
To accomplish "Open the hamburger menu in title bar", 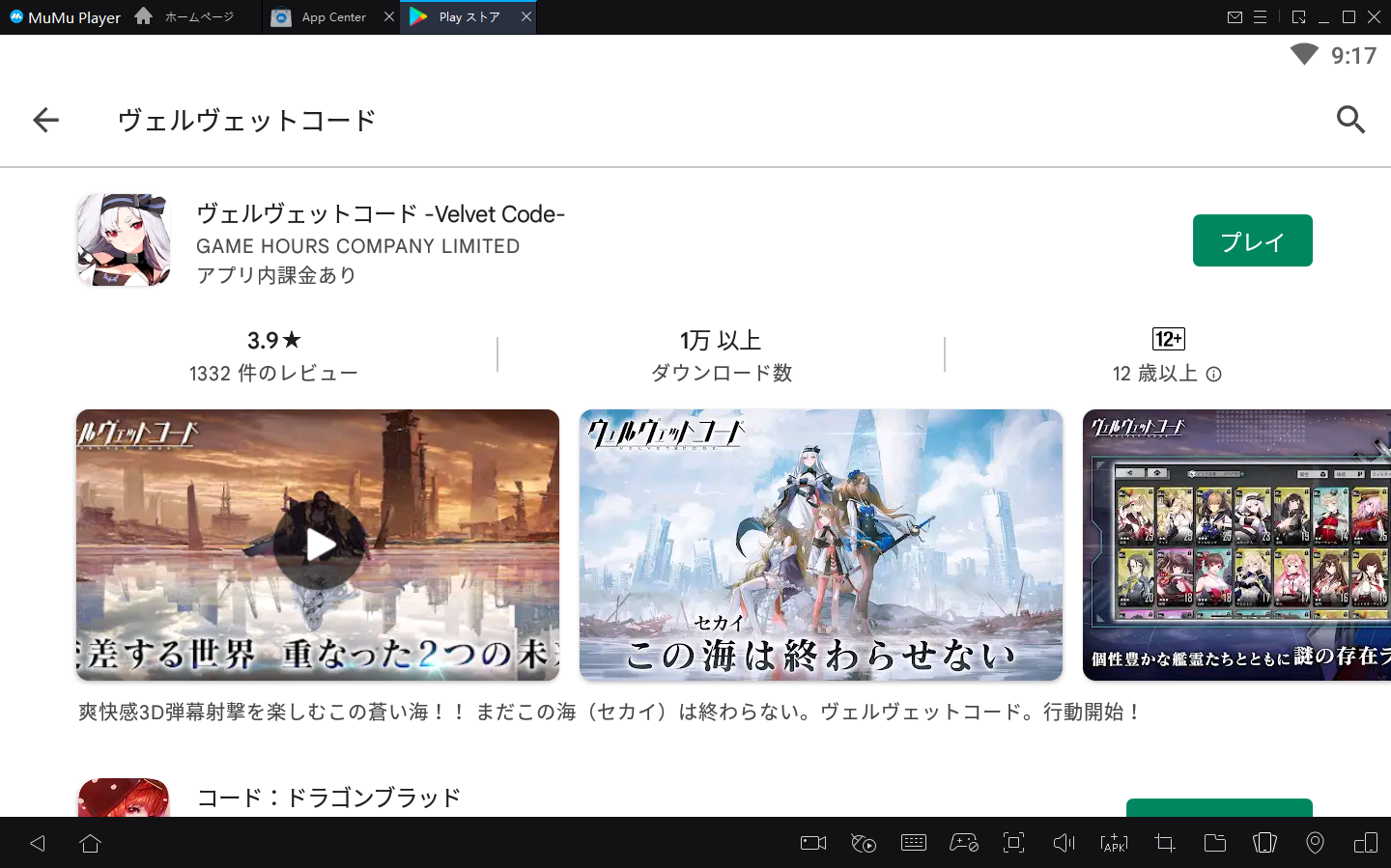I will pyautogui.click(x=1260, y=17).
